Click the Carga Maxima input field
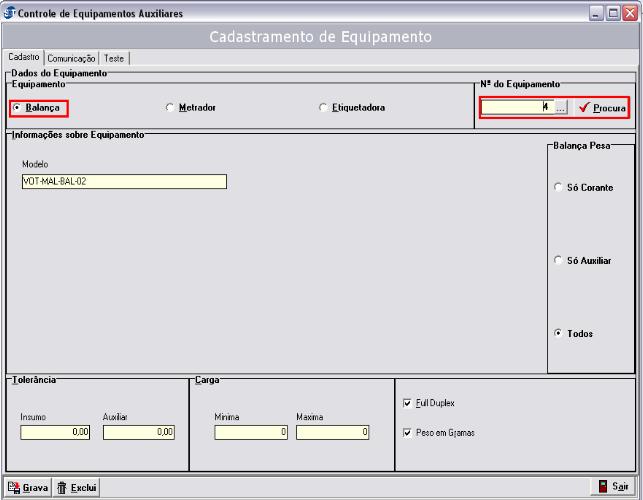Image resolution: width=643 pixels, height=500 pixels. click(x=332, y=432)
